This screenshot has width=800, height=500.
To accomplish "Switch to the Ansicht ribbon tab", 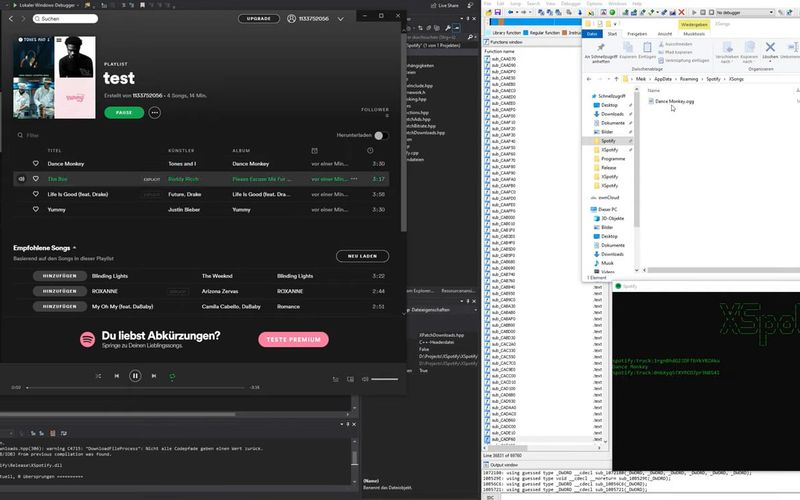I will point(665,34).
